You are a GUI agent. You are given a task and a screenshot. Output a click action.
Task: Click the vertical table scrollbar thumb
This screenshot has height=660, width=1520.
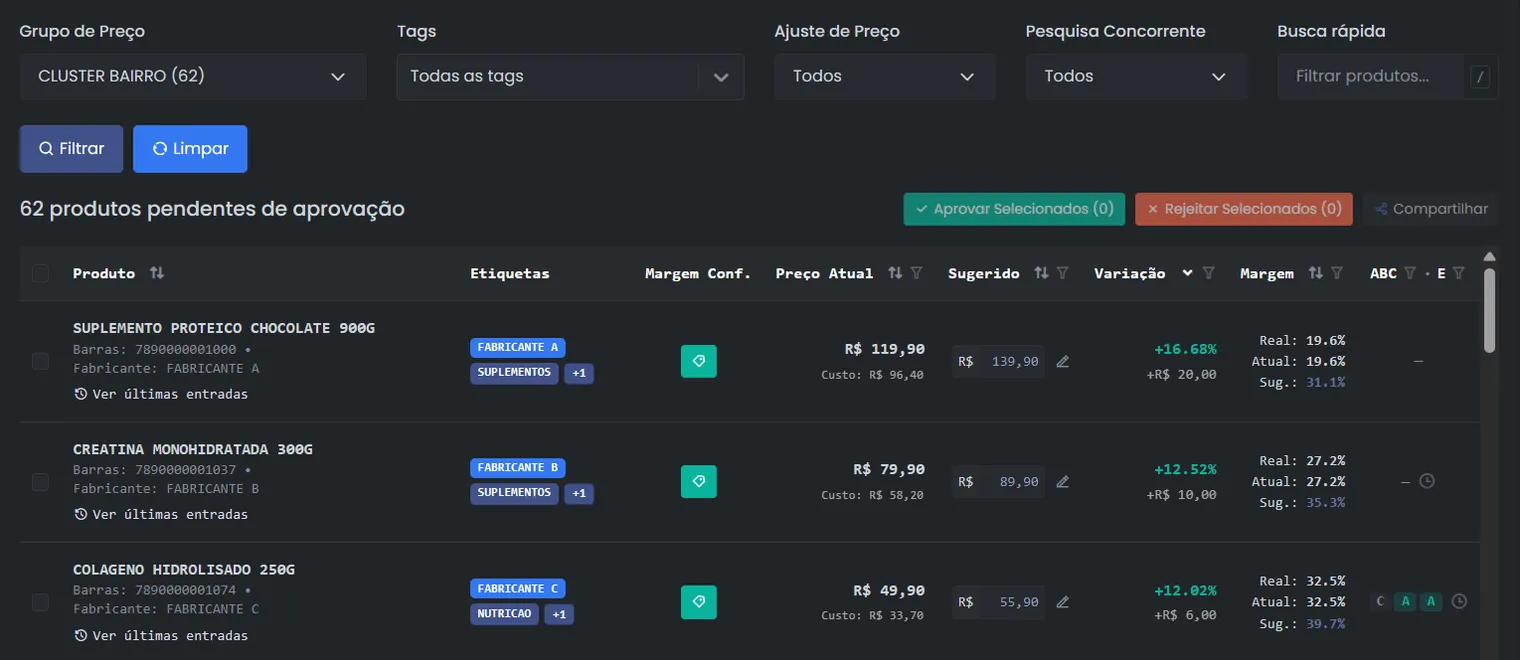(1490, 309)
